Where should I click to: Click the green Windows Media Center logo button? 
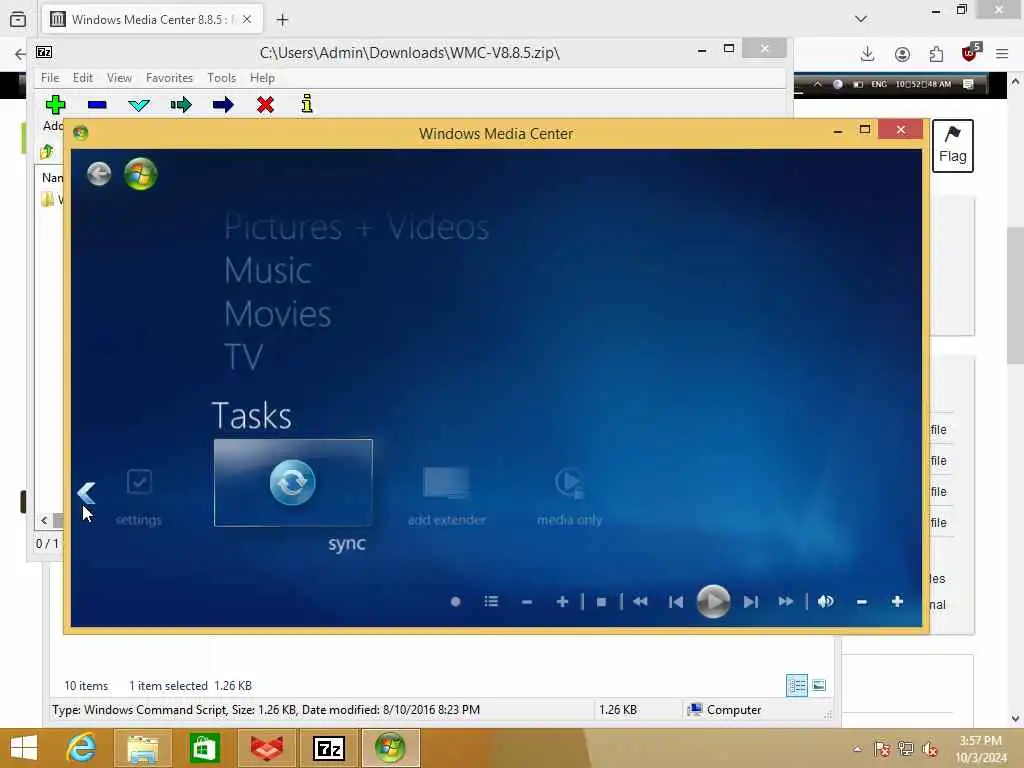pyautogui.click(x=140, y=174)
